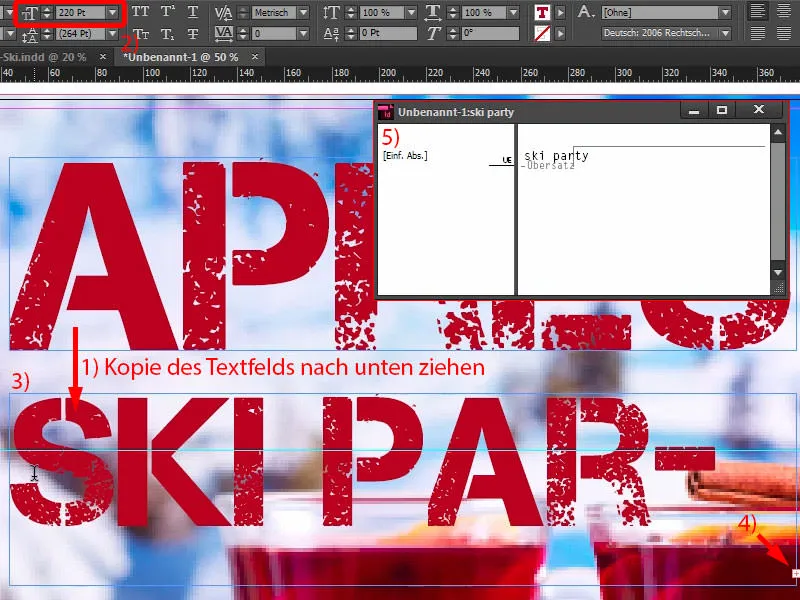
Task: Click the tracking icon
Action: pos(223,34)
